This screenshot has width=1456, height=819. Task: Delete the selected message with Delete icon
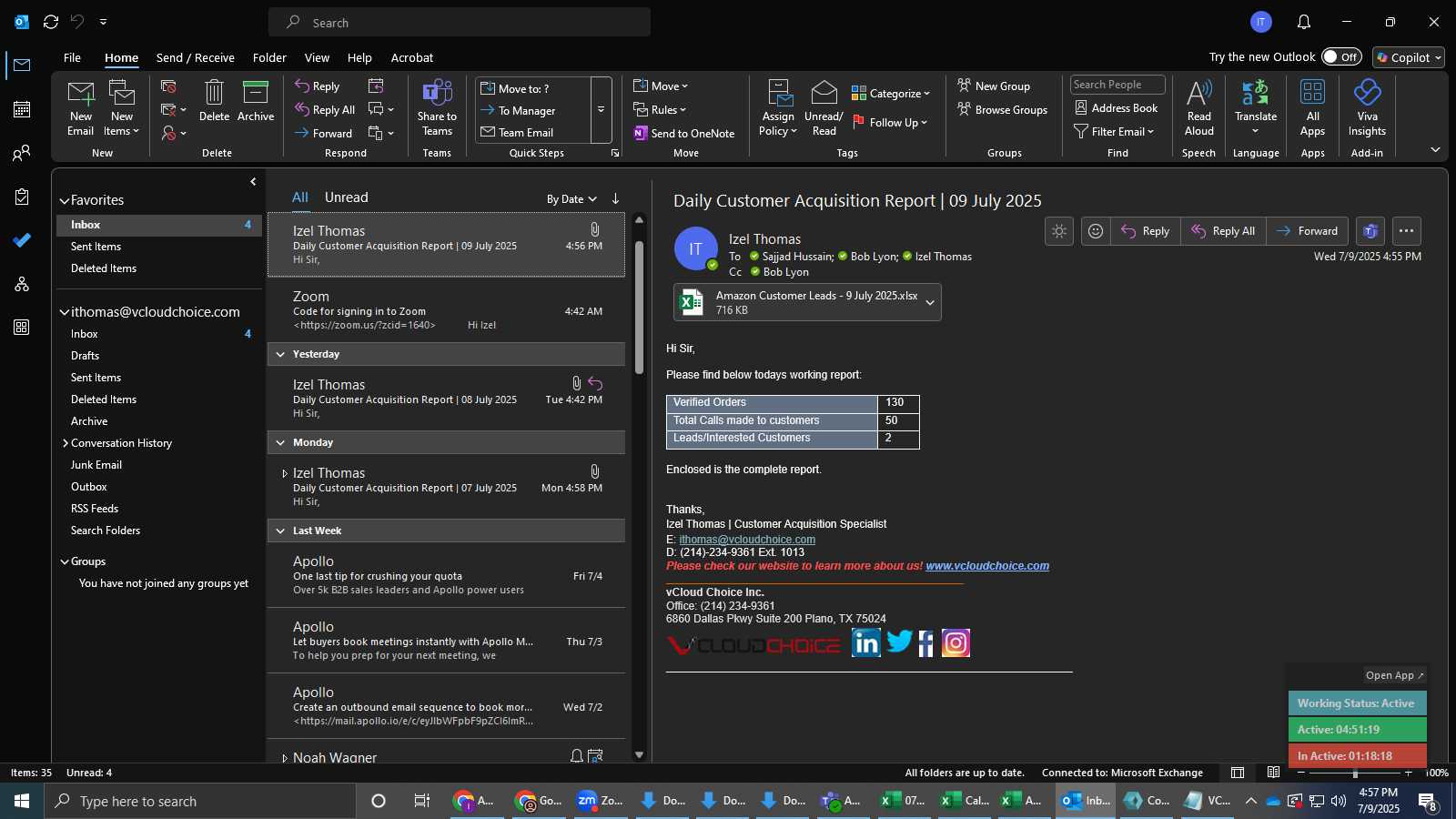tap(214, 102)
